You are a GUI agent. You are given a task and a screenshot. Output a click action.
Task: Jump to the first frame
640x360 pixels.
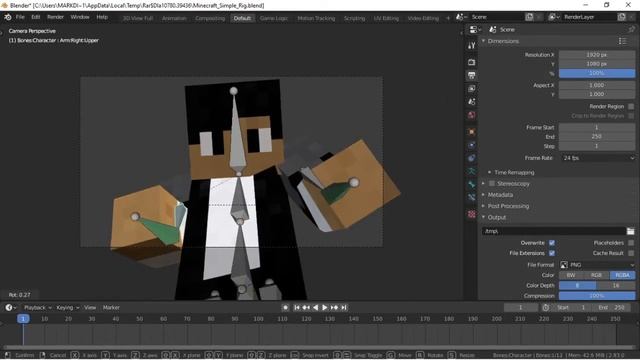tap(297, 307)
